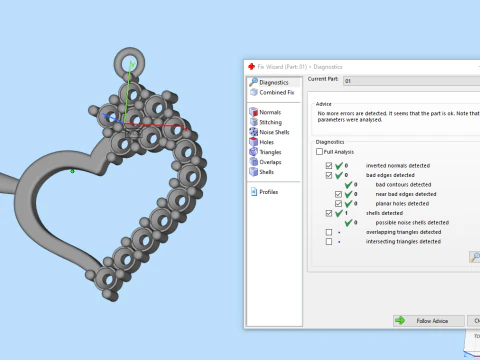Open the Overlaps page label
Viewport: 480px width, 360px height.
pos(270,162)
